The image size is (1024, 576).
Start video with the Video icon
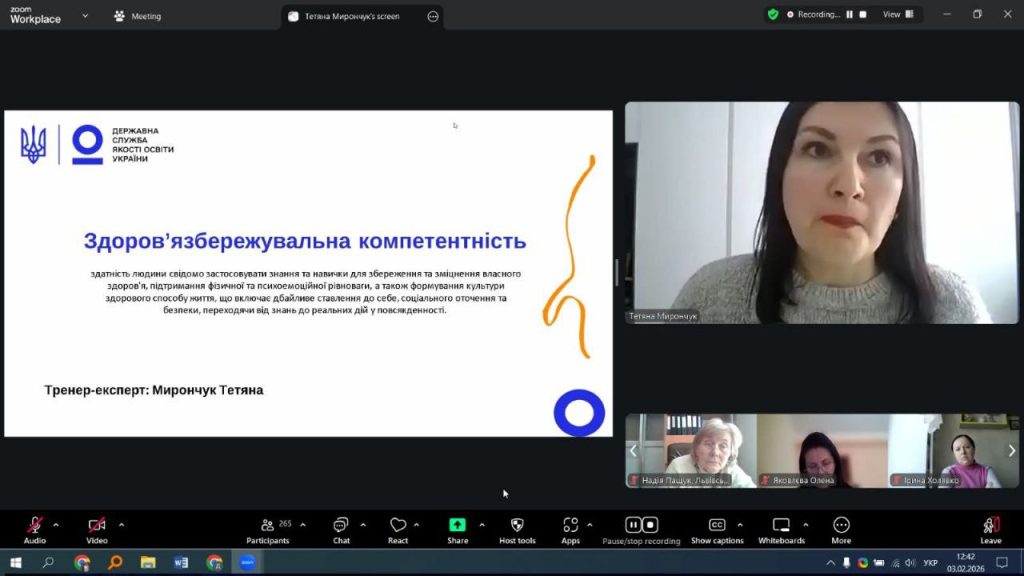point(96,525)
